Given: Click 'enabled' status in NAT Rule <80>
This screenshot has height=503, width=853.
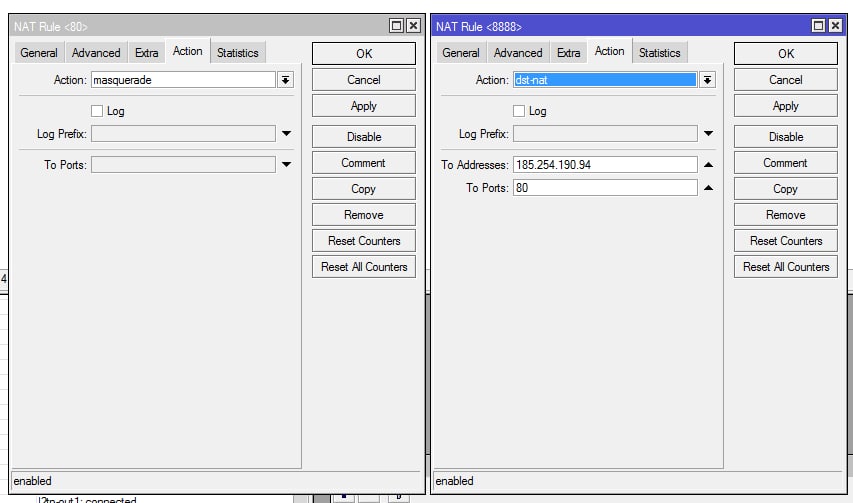Looking at the screenshot, I should (x=33, y=481).
